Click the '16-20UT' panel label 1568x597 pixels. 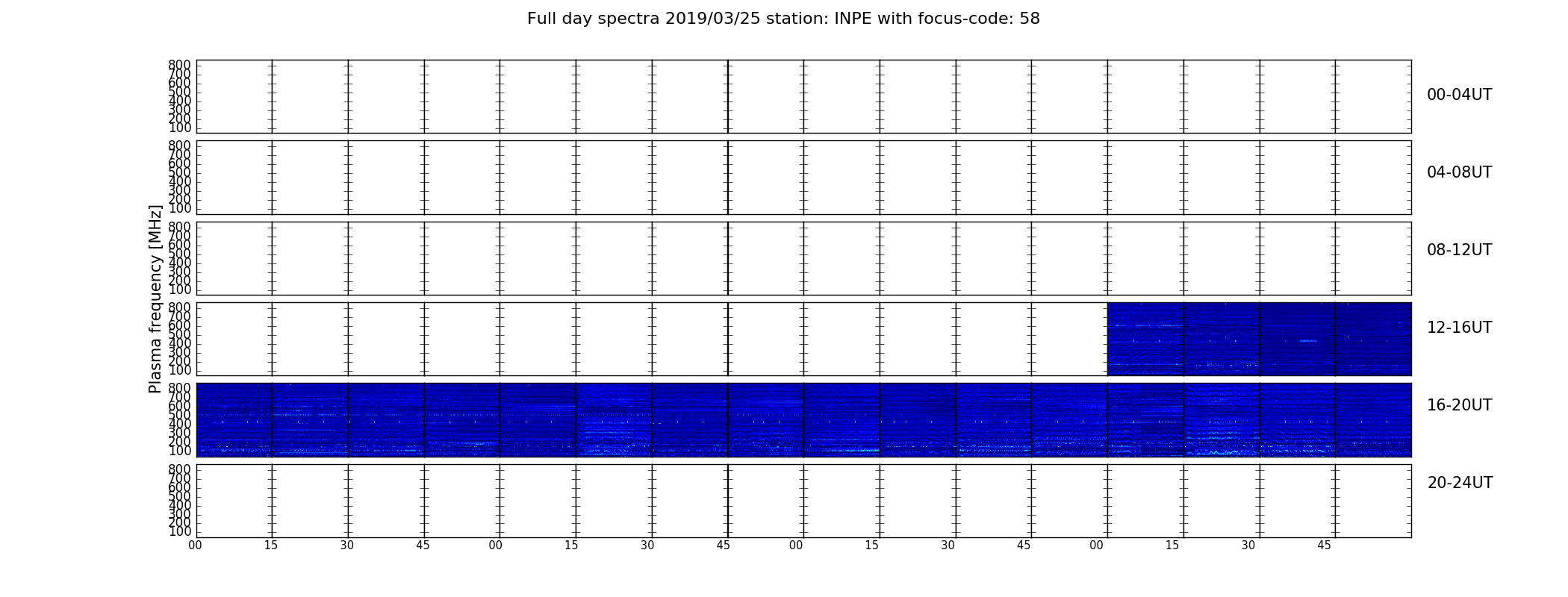(1460, 405)
